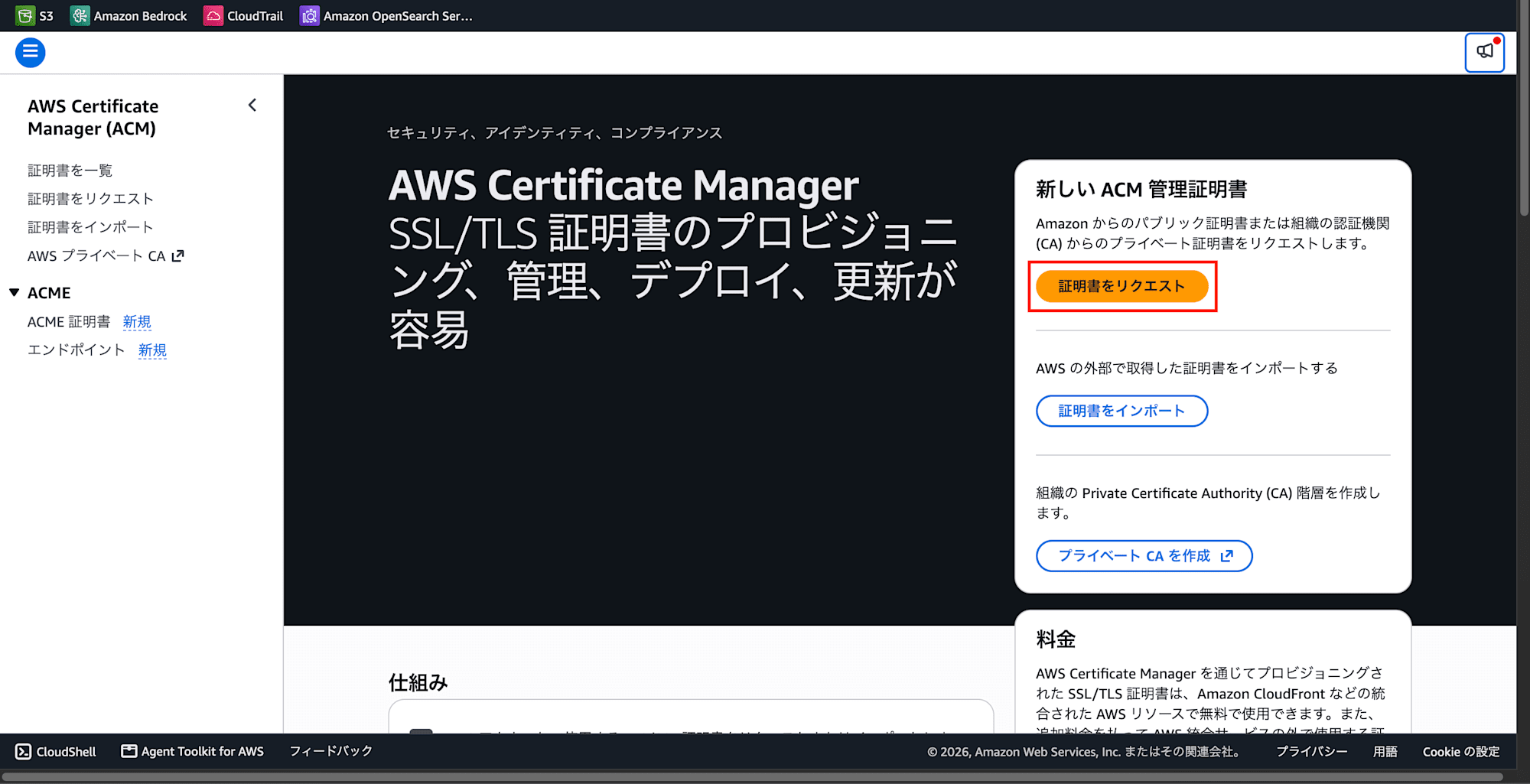This screenshot has width=1530, height=784.
Task: Click external link icon beside AWS プライベート CA
Action: pyautogui.click(x=178, y=255)
